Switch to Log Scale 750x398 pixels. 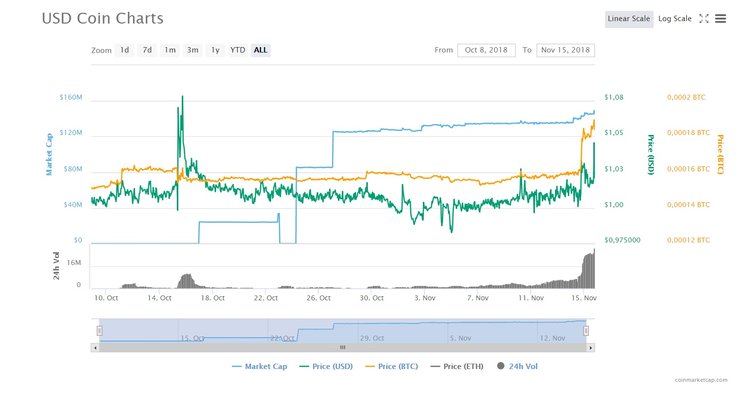(675, 19)
